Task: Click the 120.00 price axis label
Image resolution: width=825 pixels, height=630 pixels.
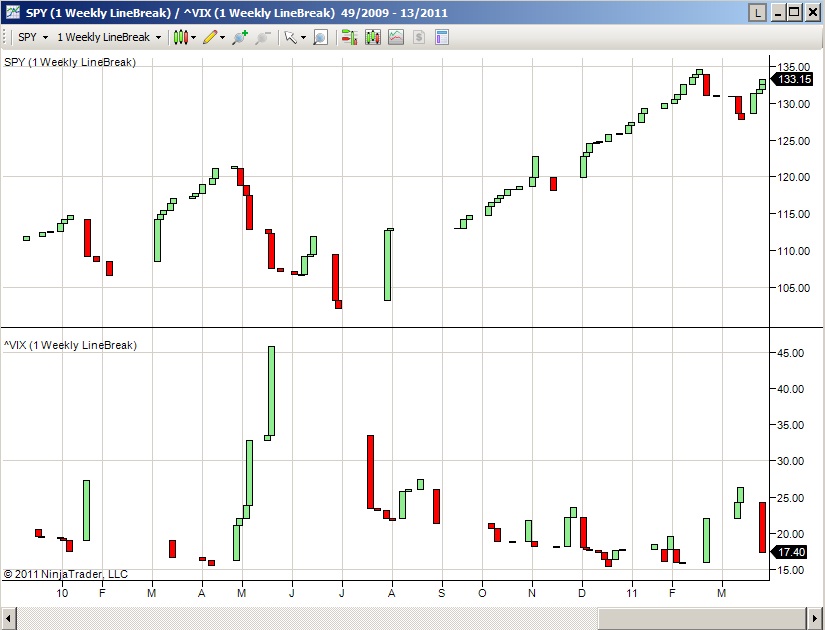Action: [793, 177]
